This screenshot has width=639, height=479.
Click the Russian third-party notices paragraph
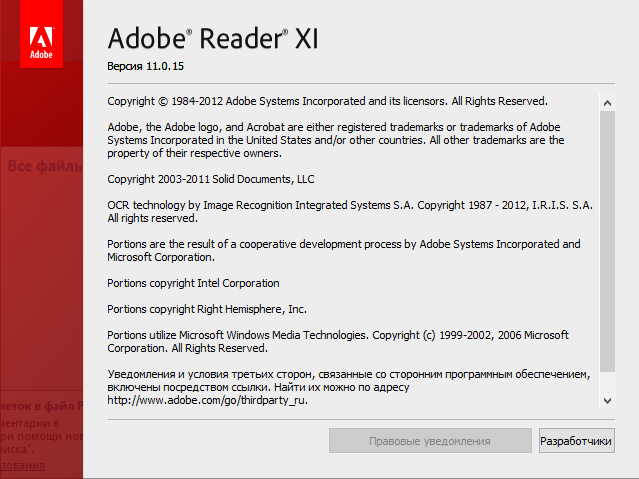(347, 380)
